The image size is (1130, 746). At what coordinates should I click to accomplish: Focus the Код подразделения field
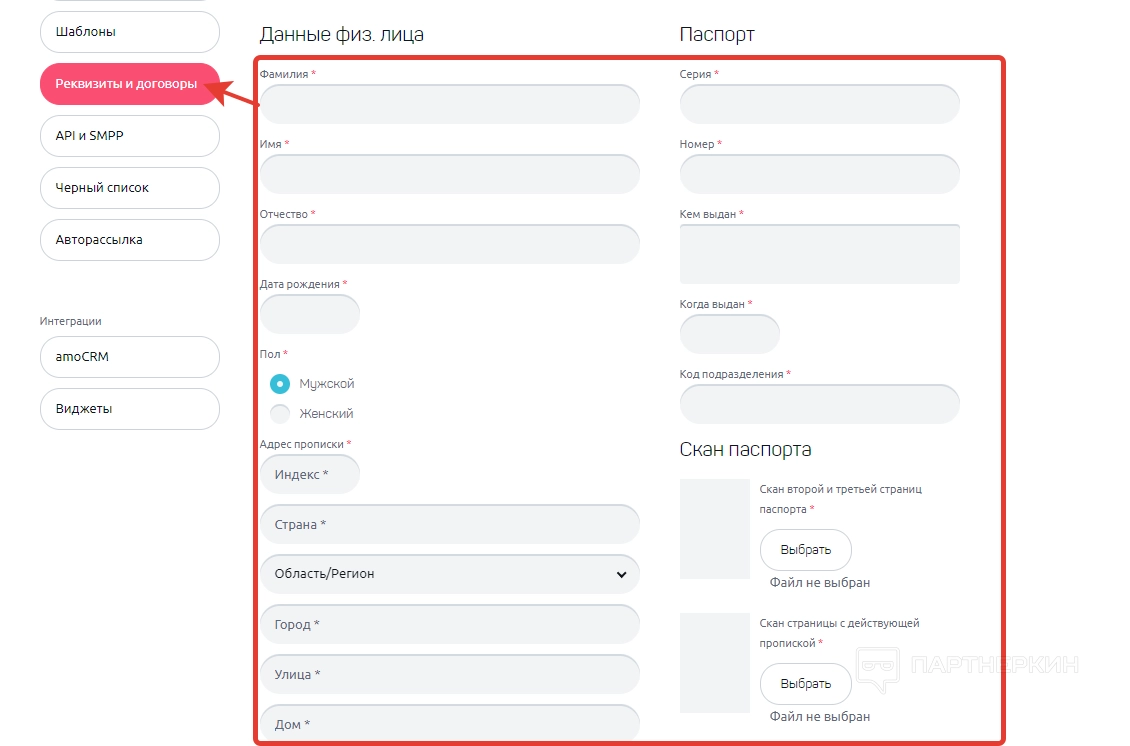[819, 404]
